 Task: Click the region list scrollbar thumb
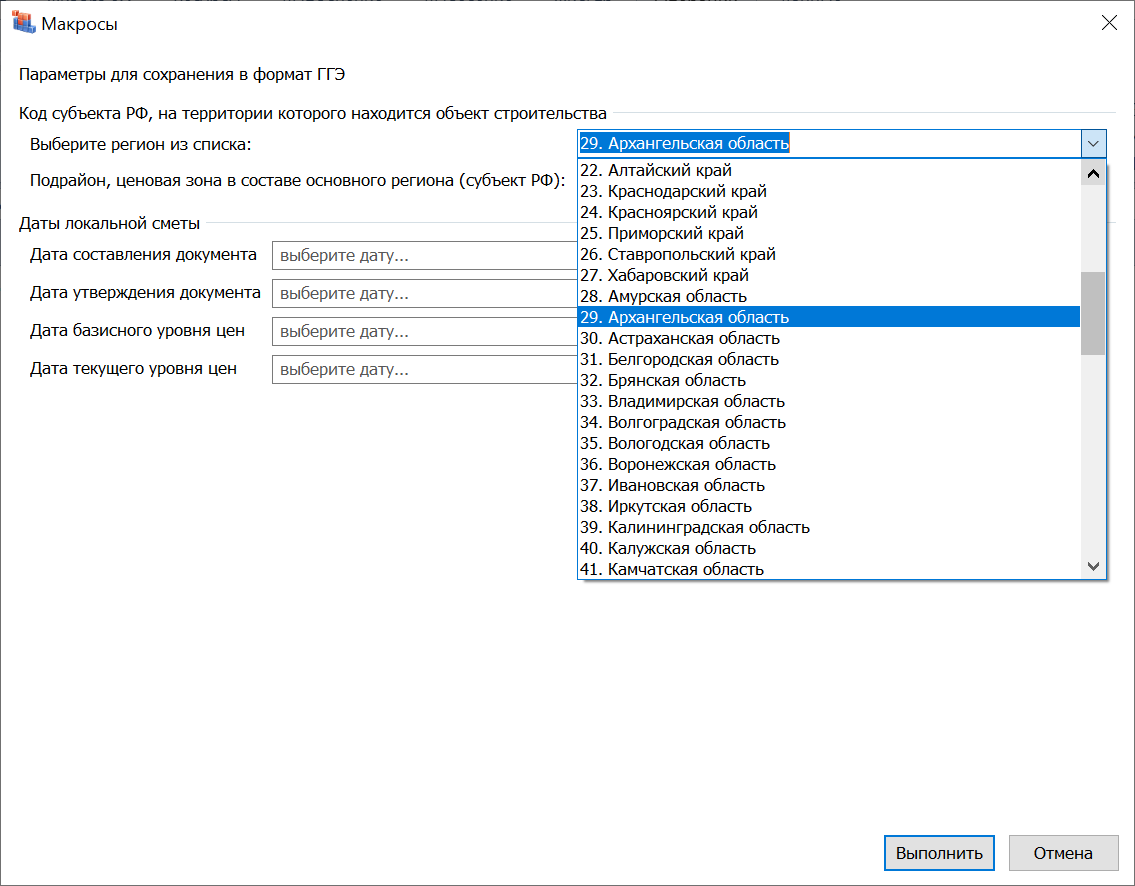point(1093,313)
